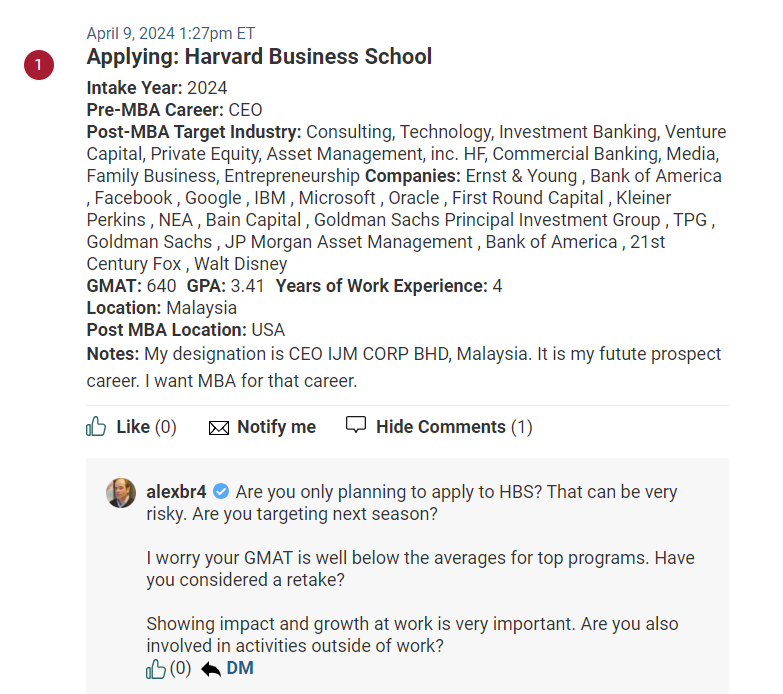
Task: Open alexbr4's profile picture
Action: [x=121, y=493]
